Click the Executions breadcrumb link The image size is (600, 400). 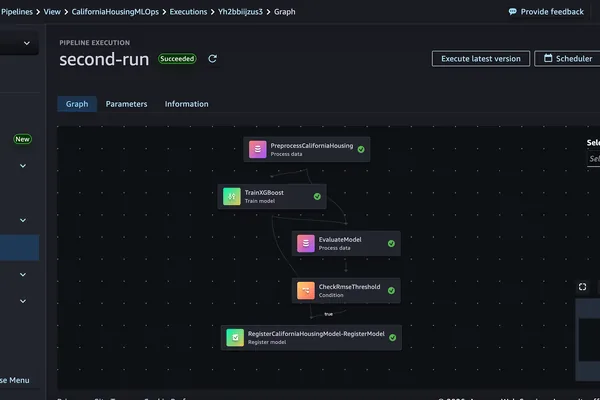point(188,12)
